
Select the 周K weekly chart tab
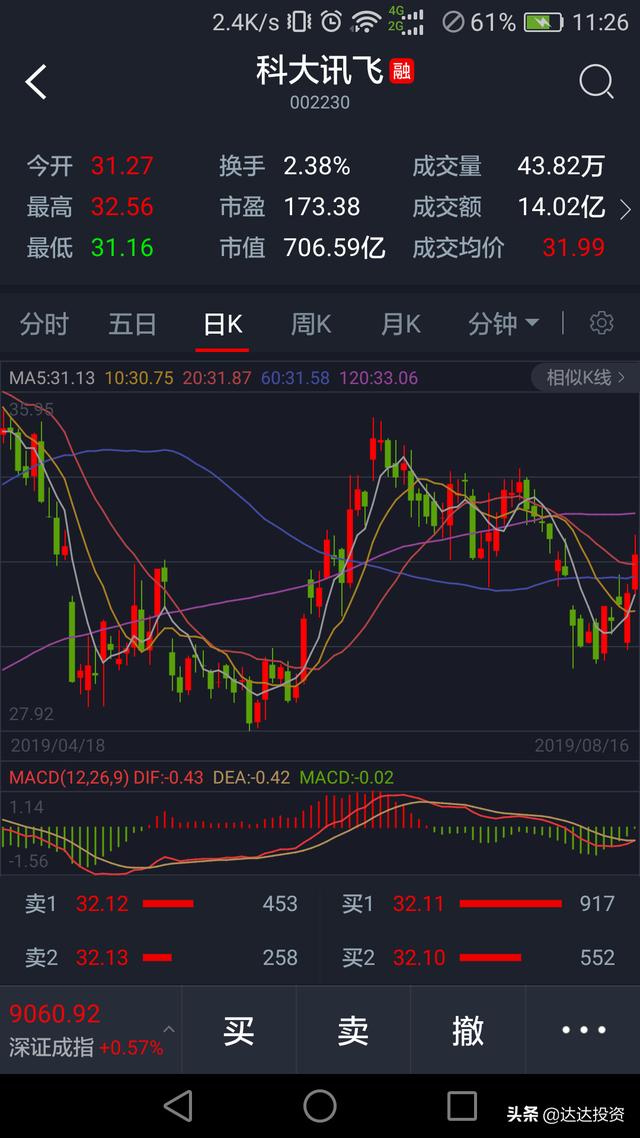click(x=311, y=324)
